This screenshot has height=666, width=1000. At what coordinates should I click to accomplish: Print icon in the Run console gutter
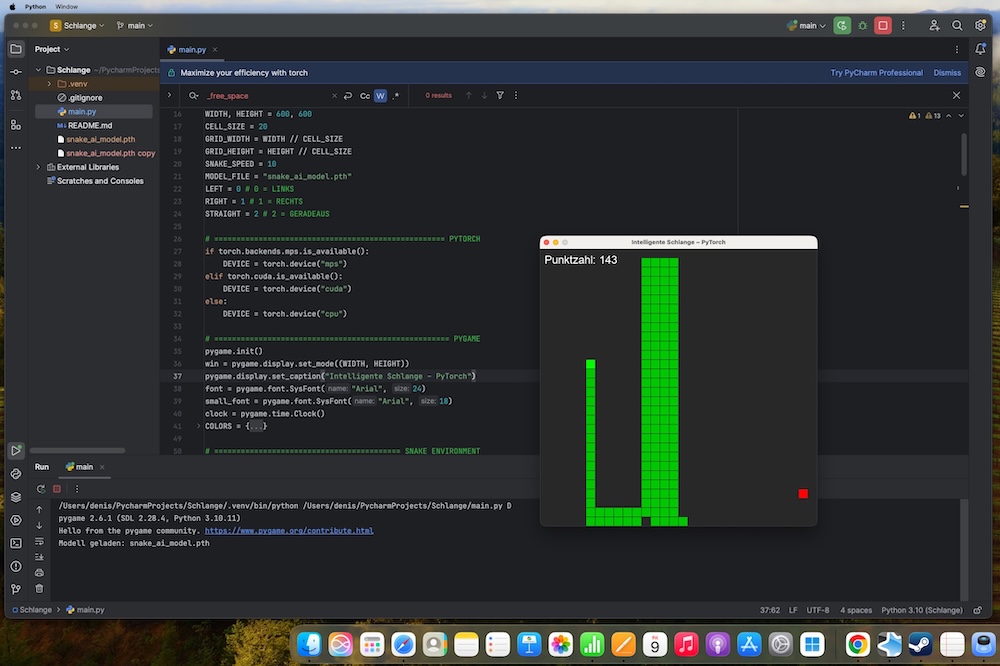click(40, 572)
